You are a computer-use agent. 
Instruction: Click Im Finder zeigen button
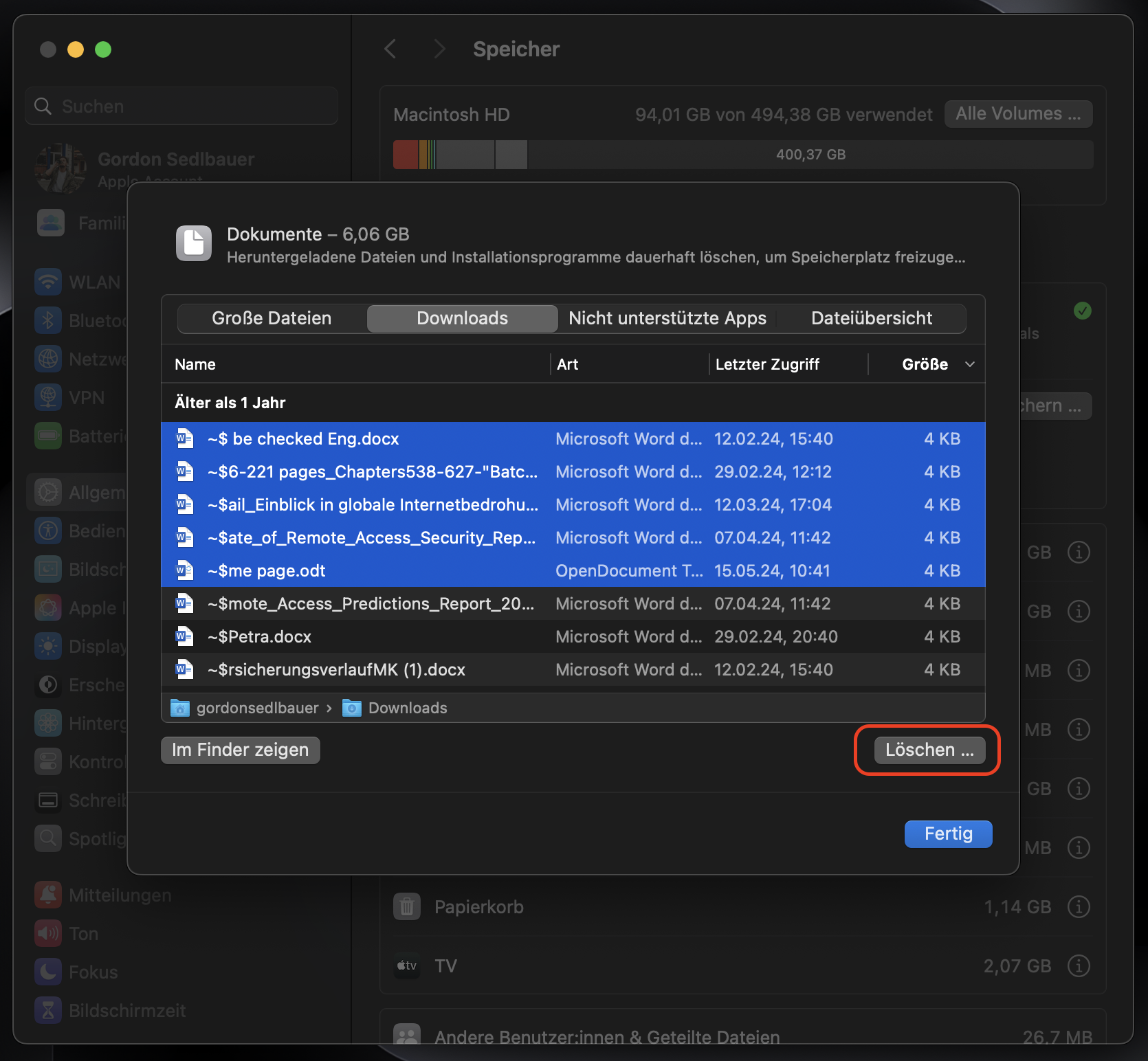pos(240,750)
